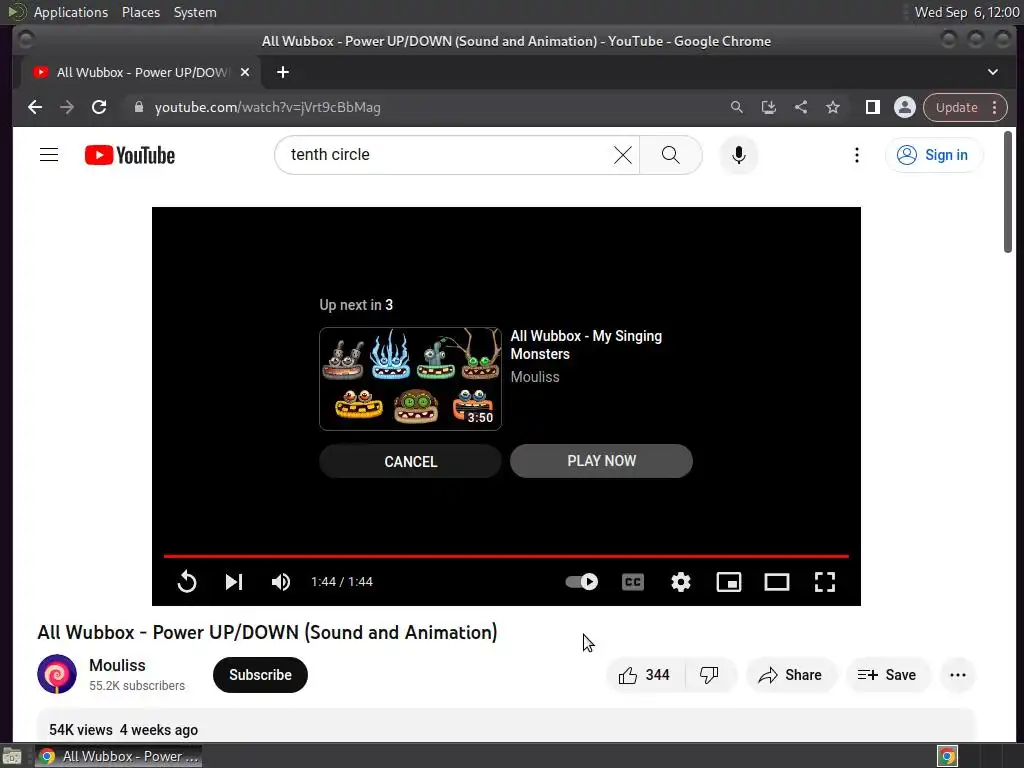Skip to next video with Next button
1024x768 pixels.
(234, 581)
